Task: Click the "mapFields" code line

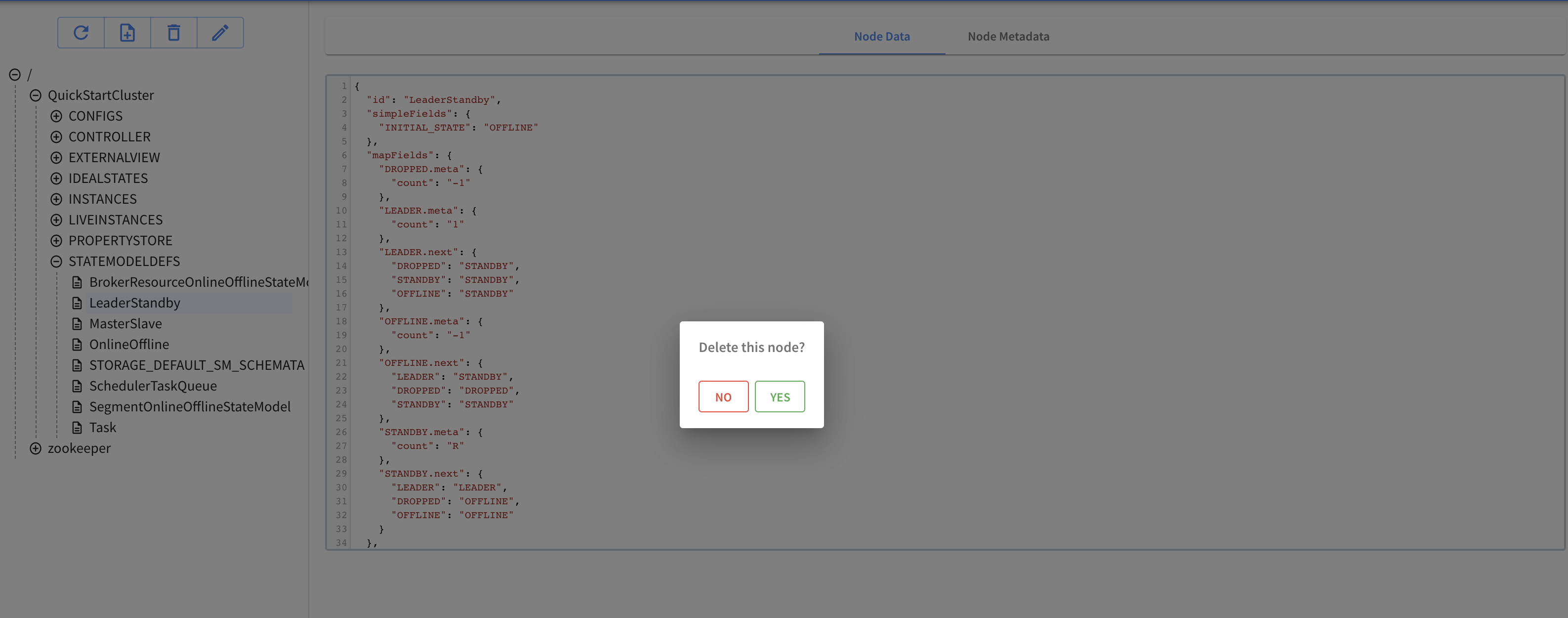Action: click(x=409, y=155)
